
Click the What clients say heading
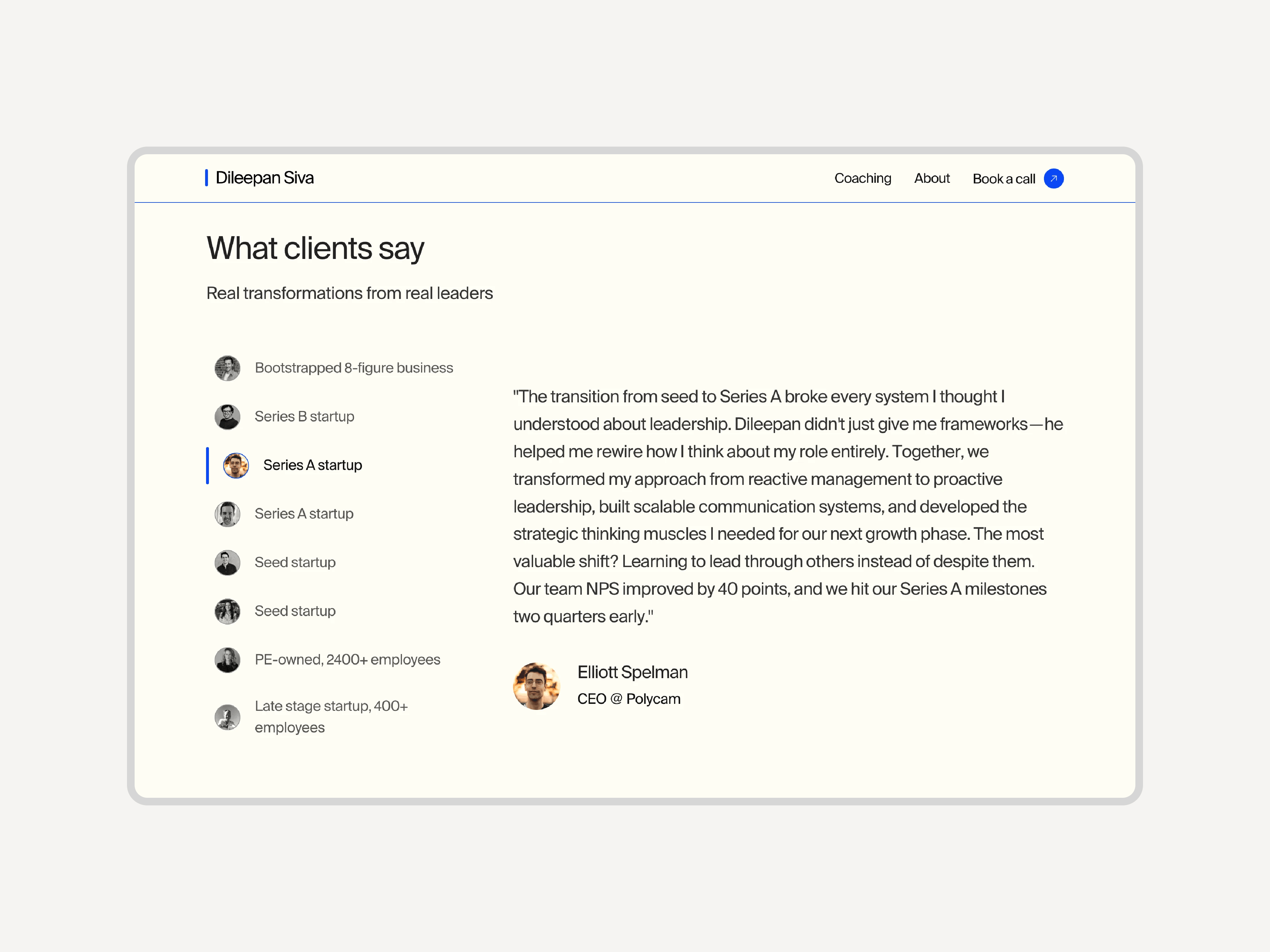[x=315, y=248]
